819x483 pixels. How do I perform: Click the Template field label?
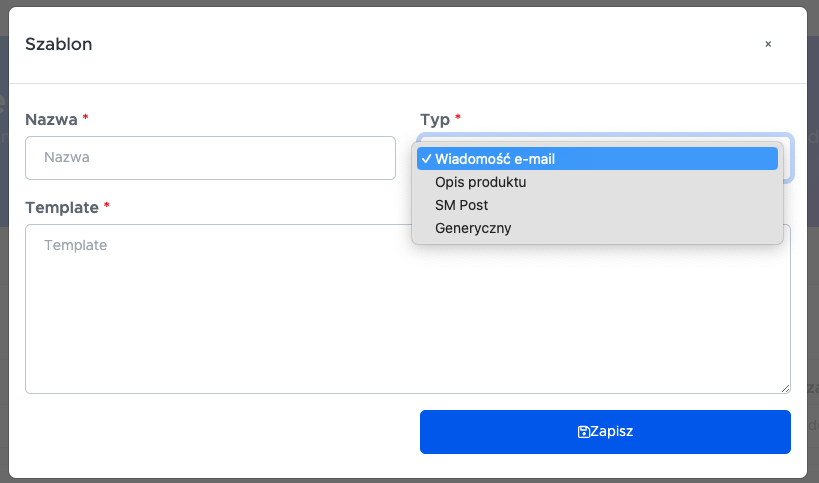click(61, 207)
